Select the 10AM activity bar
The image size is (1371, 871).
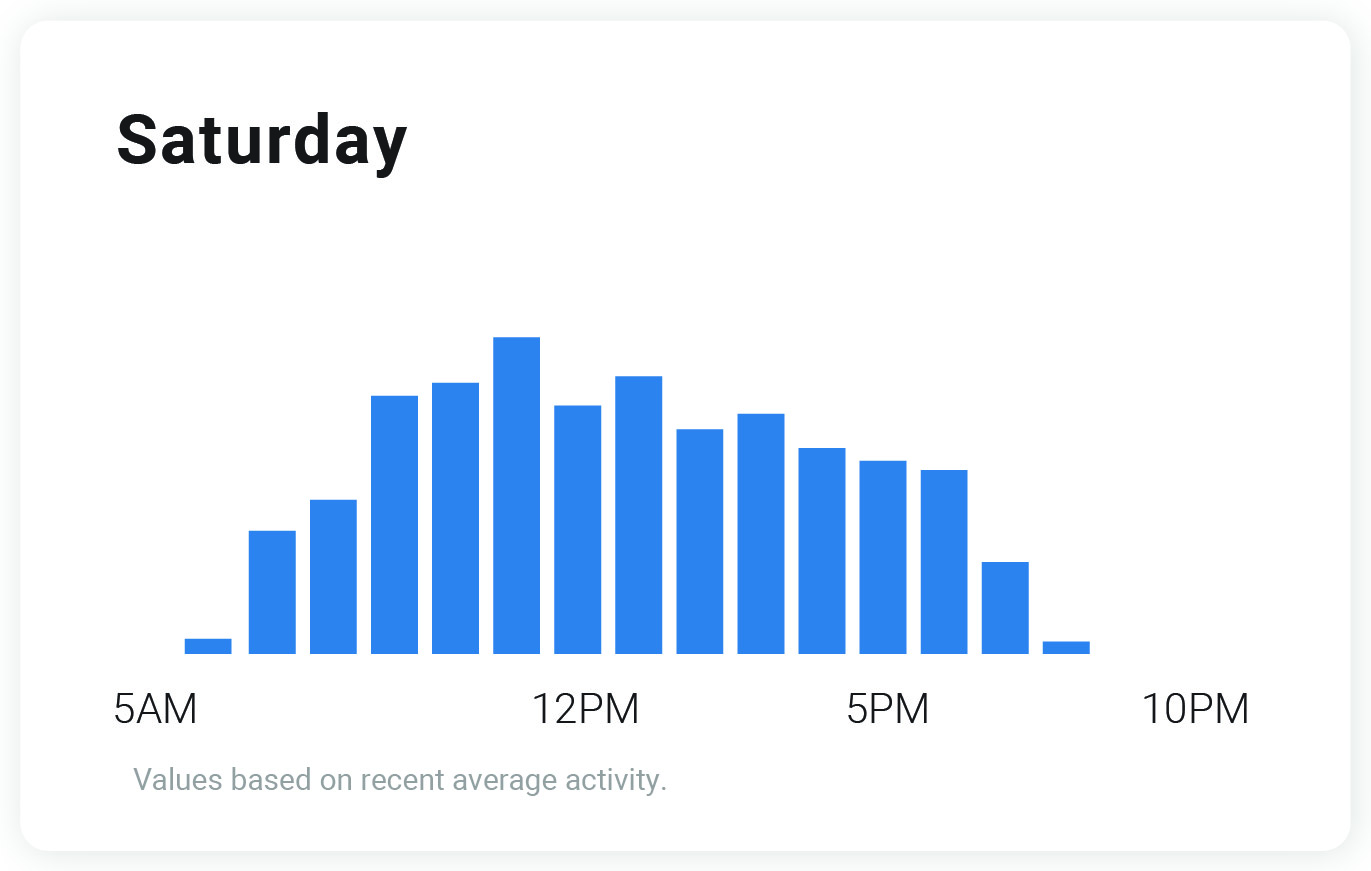coord(455,518)
